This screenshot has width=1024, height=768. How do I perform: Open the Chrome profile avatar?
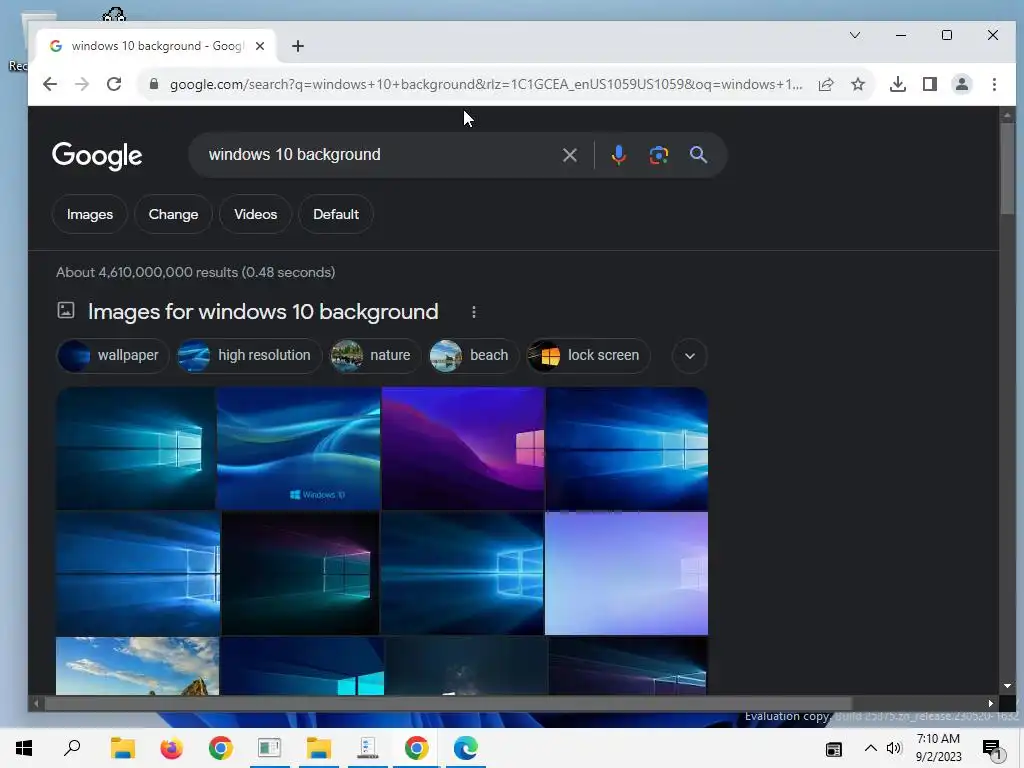tap(962, 84)
